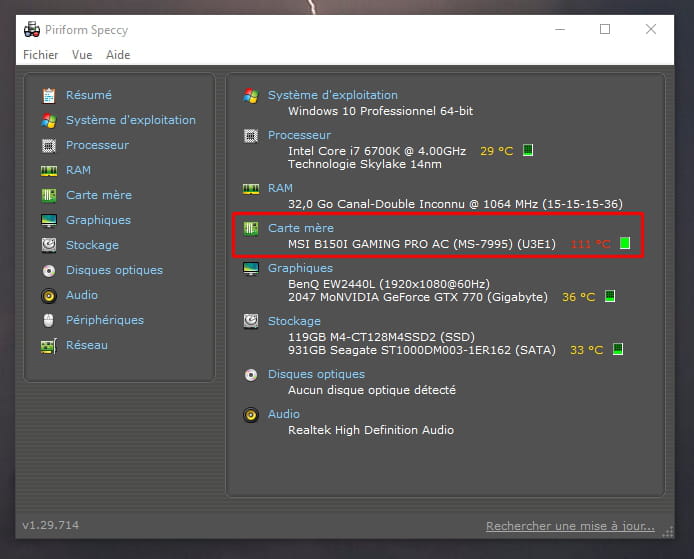The width and height of the screenshot is (694, 559).
Task: Open the Processeur heading in summary panel
Action: [299, 135]
